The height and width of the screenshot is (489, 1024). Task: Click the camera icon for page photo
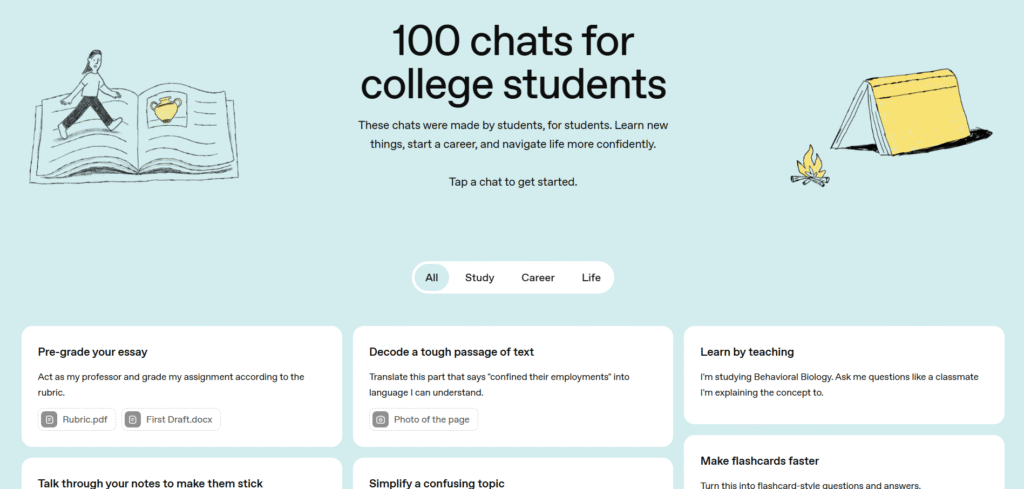(x=381, y=420)
